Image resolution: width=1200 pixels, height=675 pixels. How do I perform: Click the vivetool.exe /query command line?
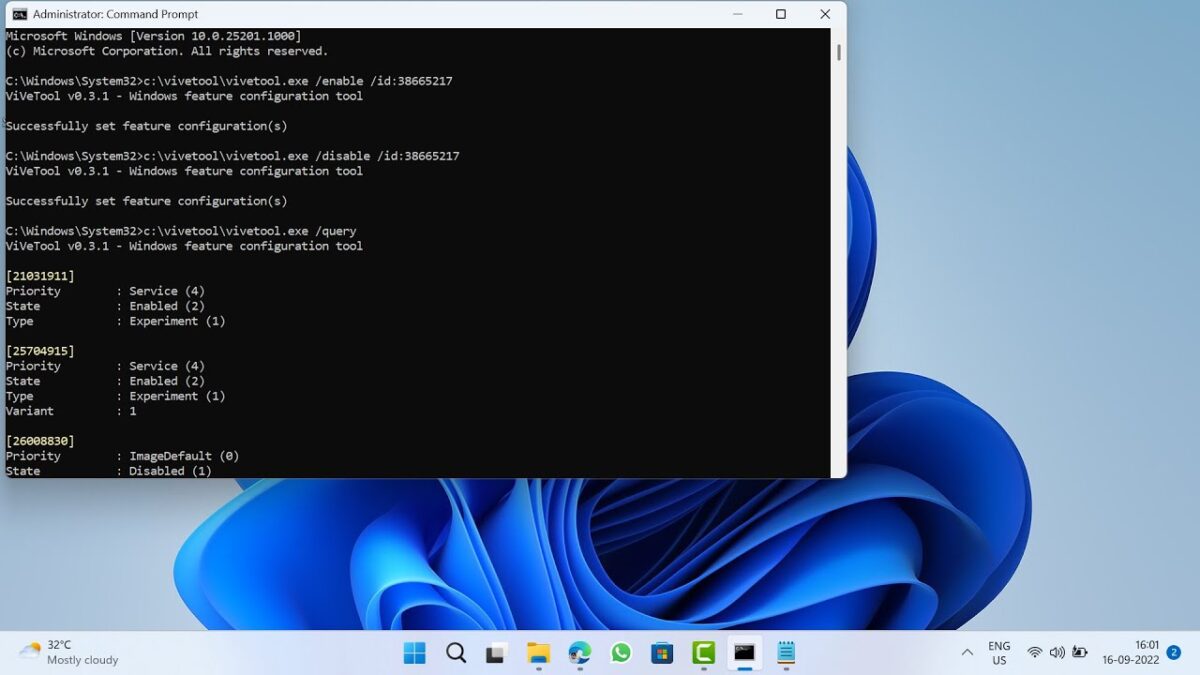pos(181,231)
